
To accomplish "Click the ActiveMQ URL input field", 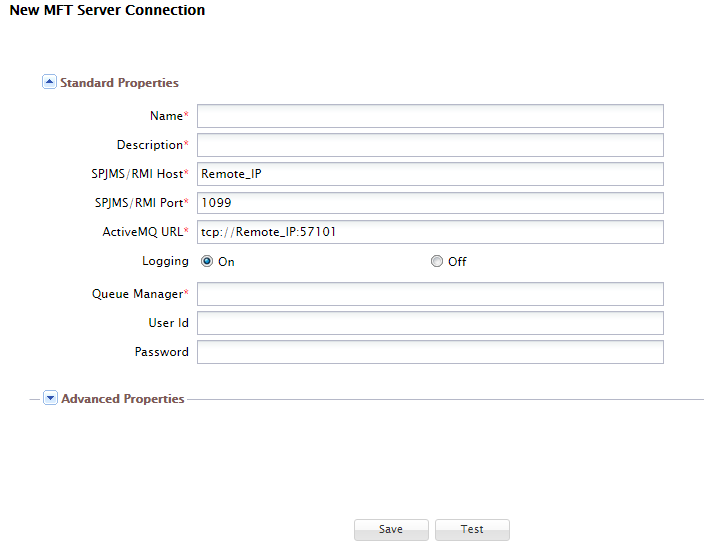I will [x=430, y=232].
